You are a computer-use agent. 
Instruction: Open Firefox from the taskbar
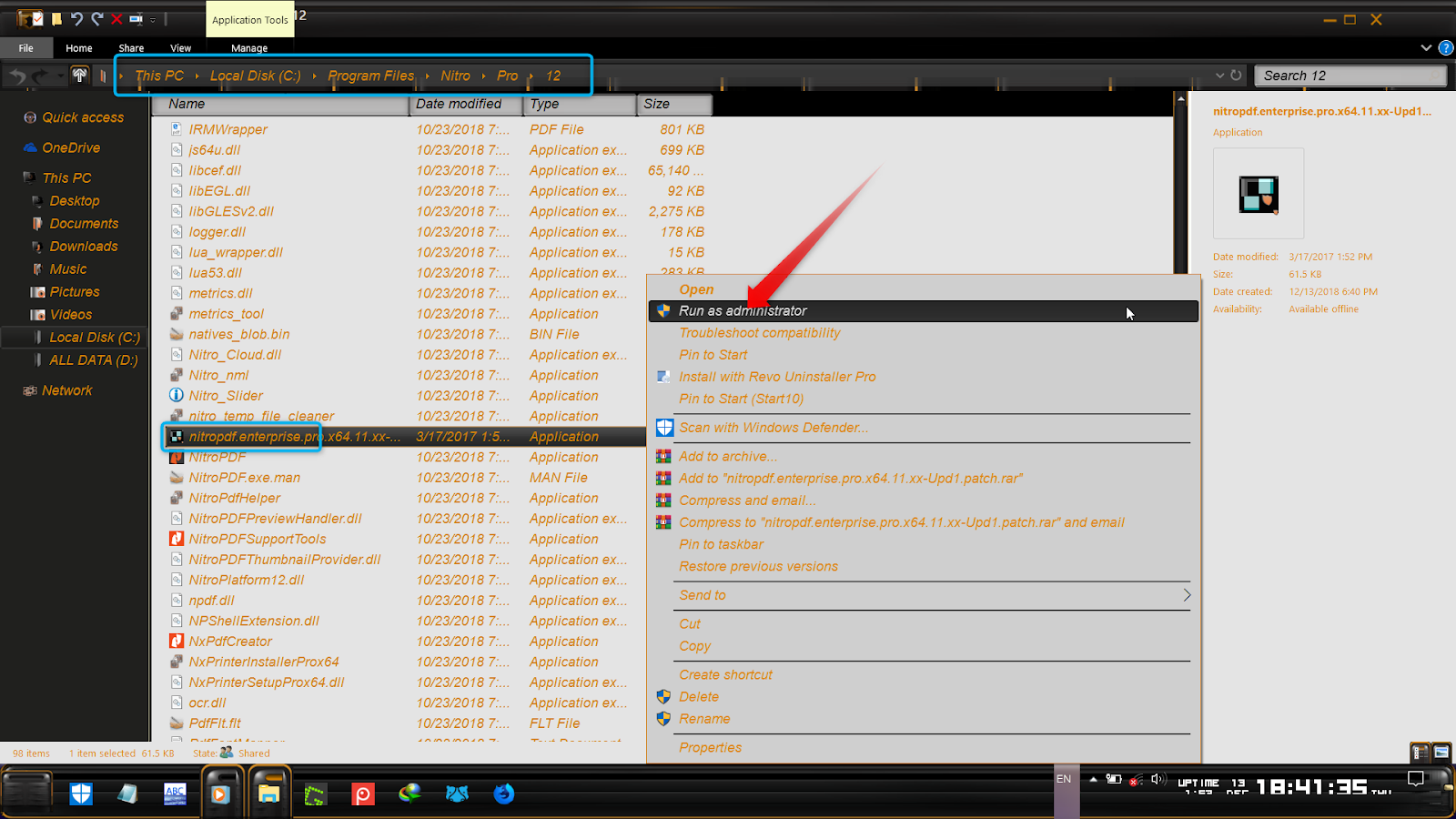(x=504, y=794)
